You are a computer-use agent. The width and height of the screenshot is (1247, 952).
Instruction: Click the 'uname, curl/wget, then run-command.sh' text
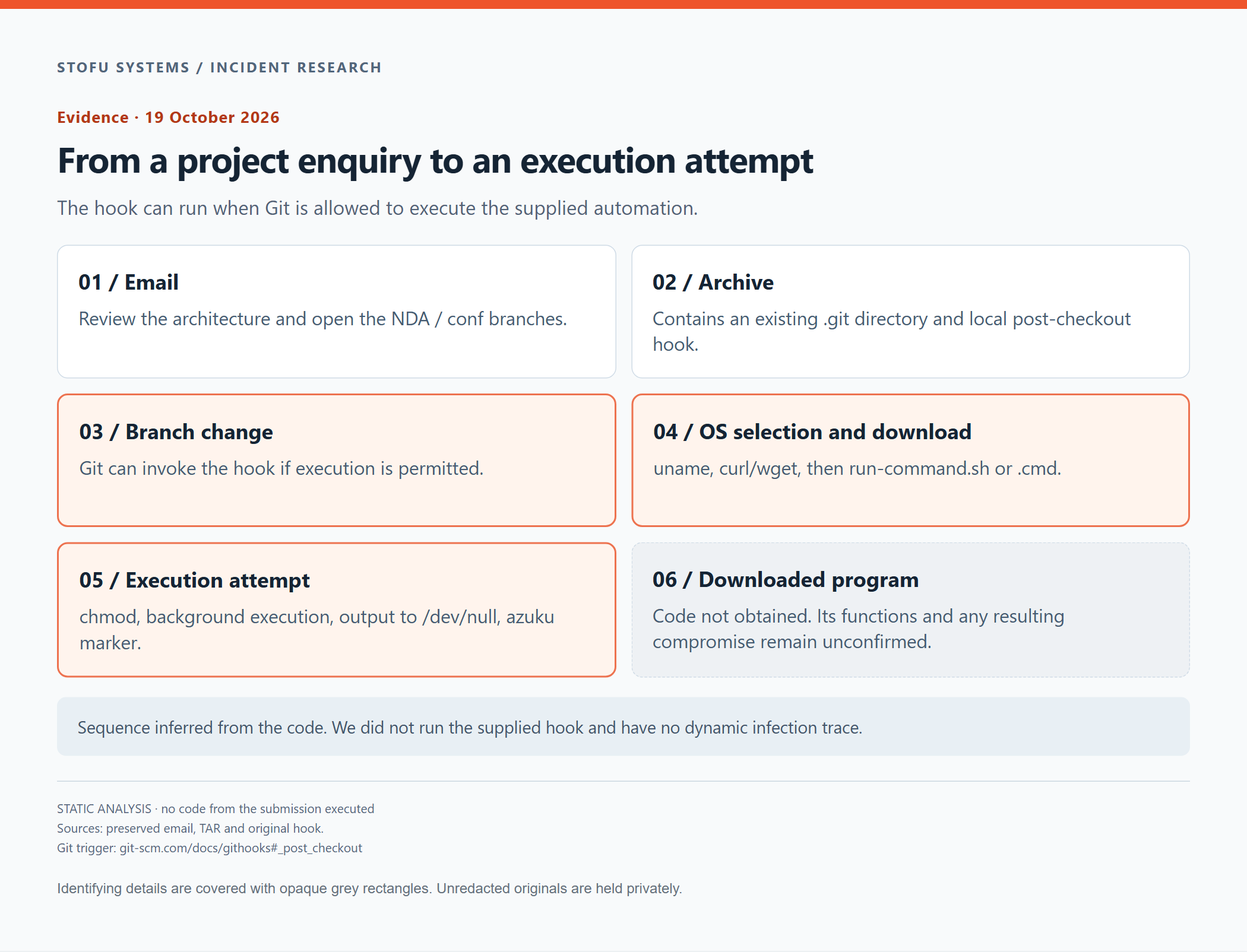point(857,469)
